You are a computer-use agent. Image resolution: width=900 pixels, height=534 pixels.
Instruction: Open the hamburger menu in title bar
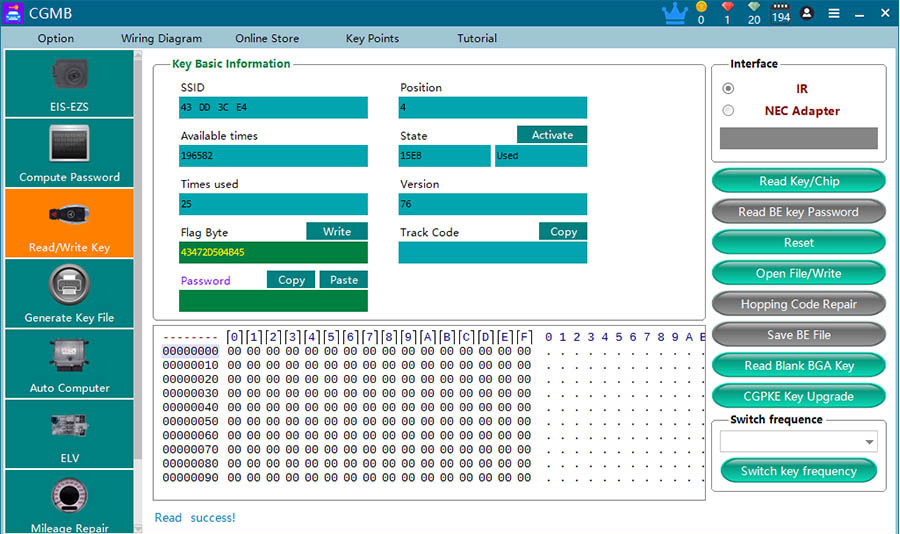[833, 14]
